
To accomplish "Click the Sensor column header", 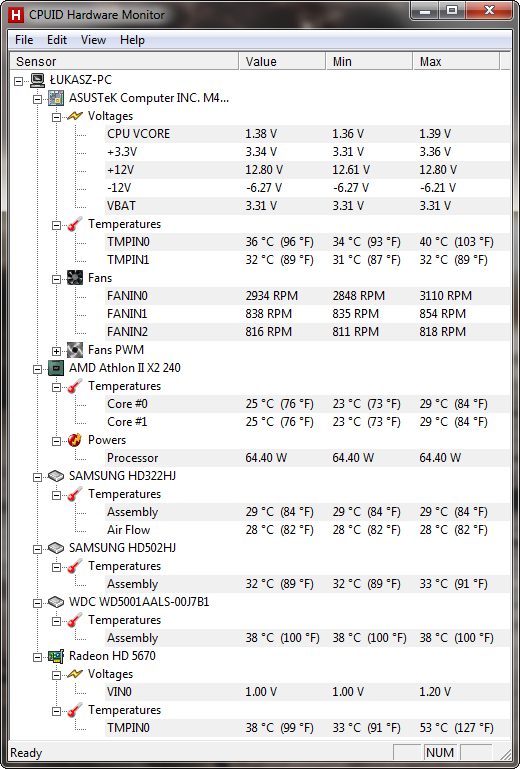I will click(x=125, y=61).
